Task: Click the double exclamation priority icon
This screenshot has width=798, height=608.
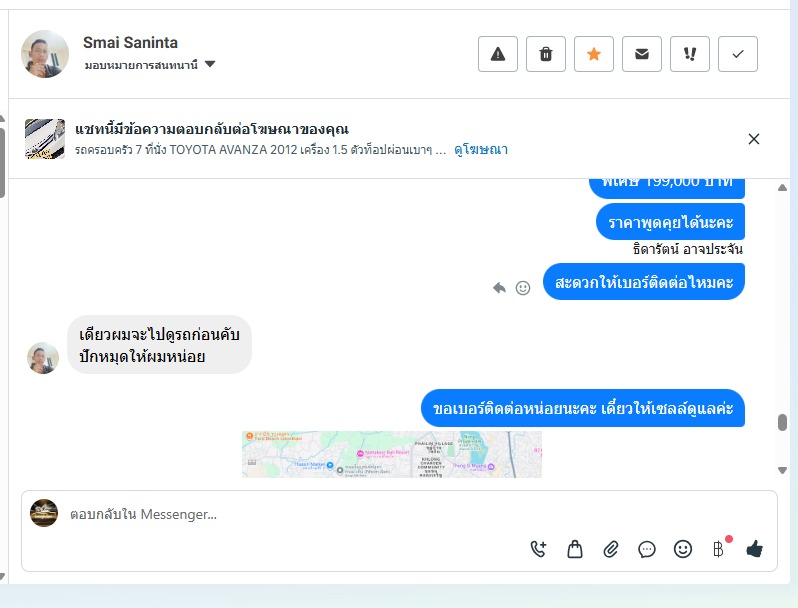Action: (690, 54)
